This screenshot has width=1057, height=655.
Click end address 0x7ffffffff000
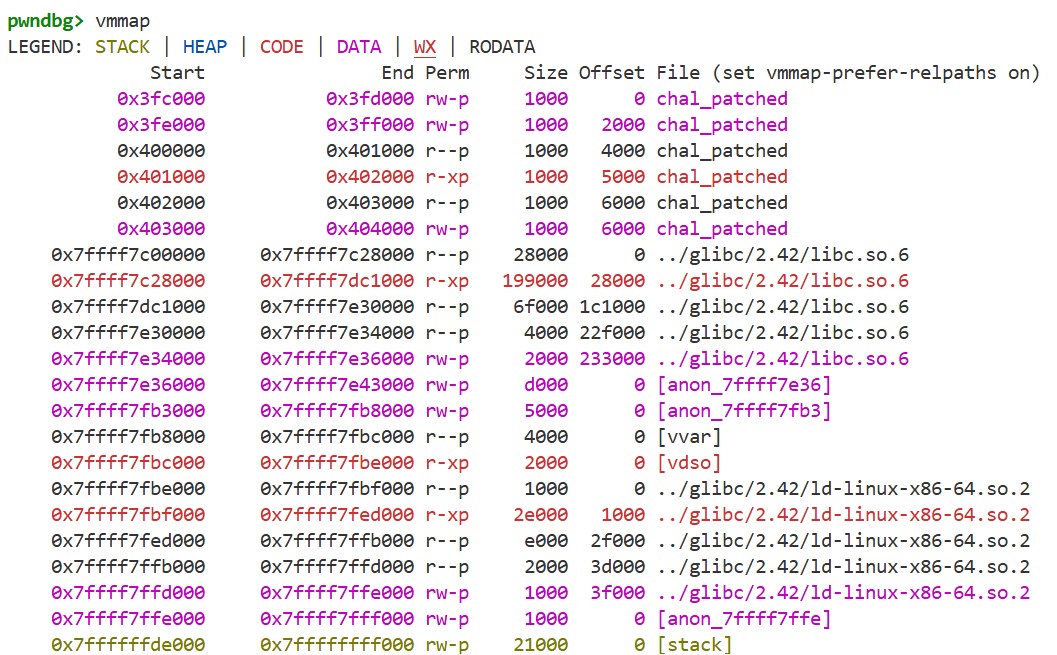337,645
